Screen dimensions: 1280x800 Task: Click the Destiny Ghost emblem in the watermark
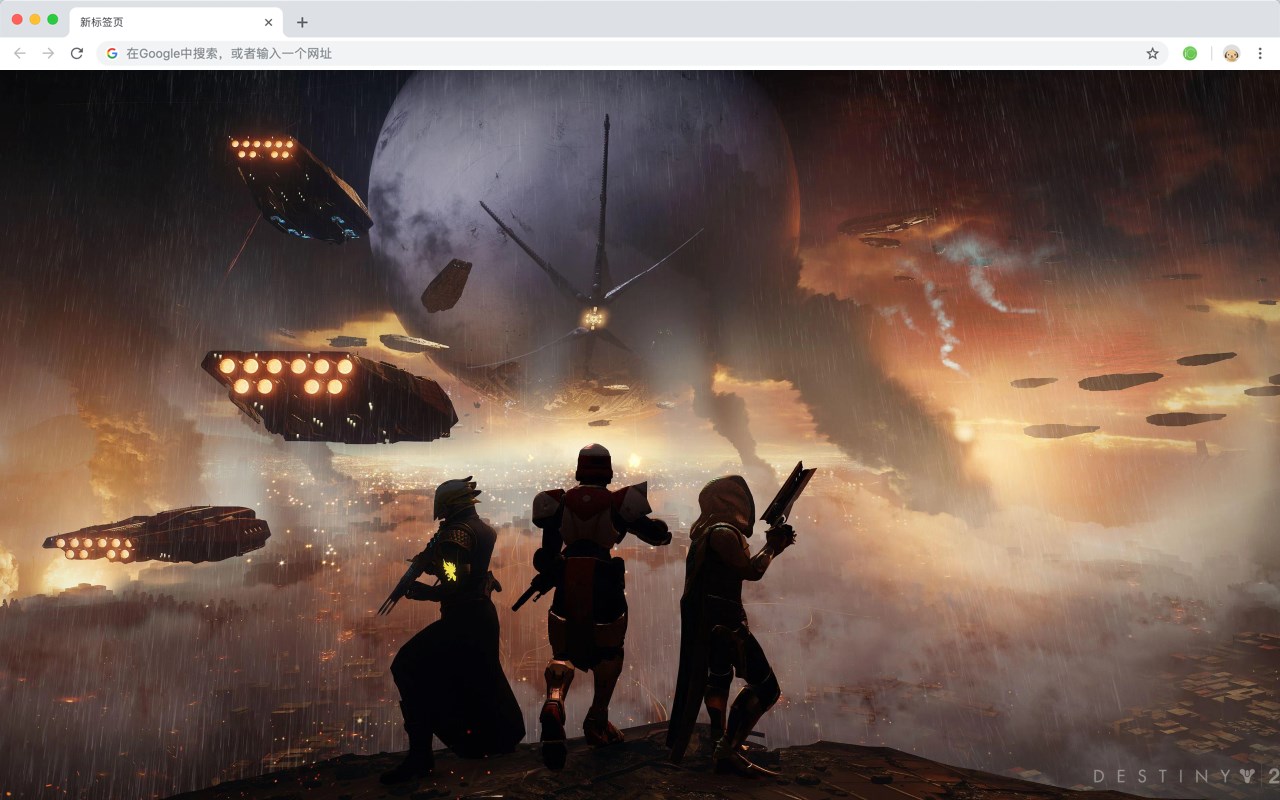[1248, 776]
